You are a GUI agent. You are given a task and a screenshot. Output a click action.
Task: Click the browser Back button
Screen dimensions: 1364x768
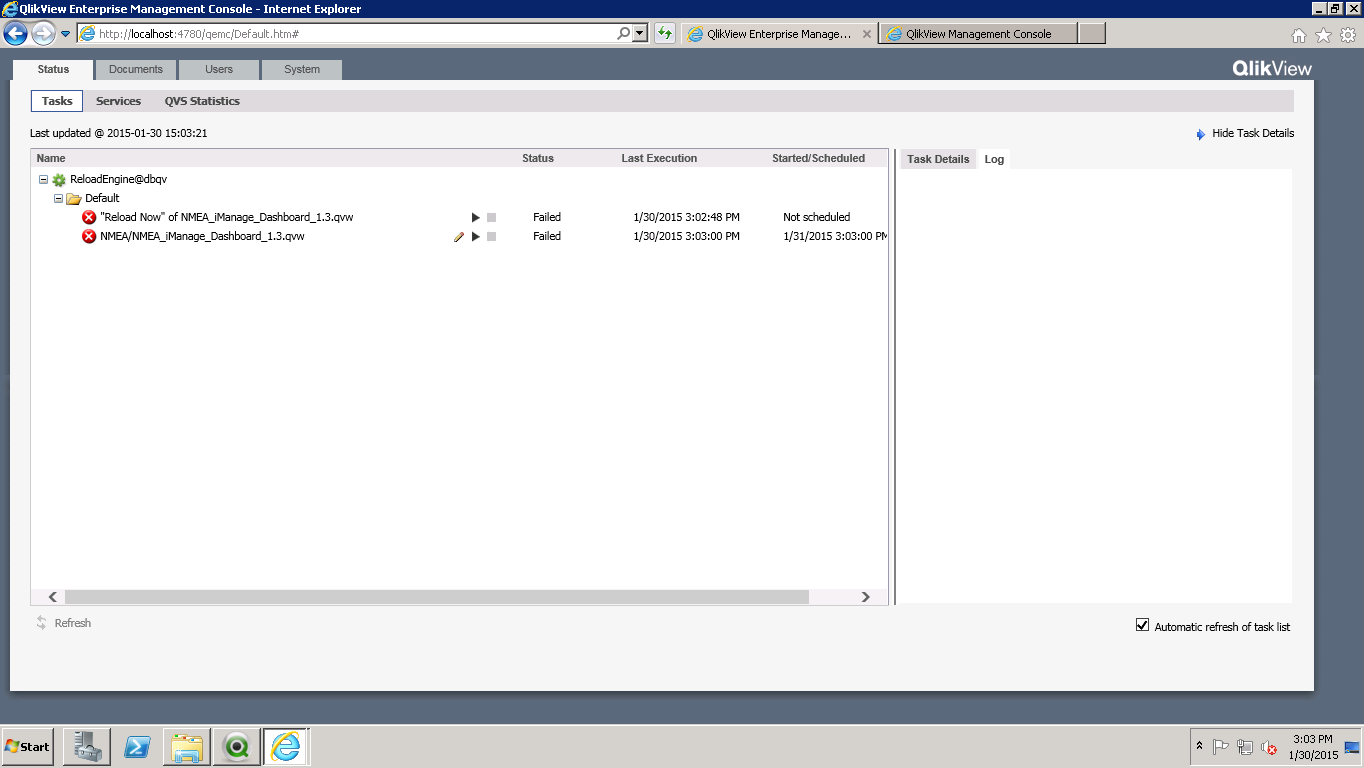click(x=15, y=34)
